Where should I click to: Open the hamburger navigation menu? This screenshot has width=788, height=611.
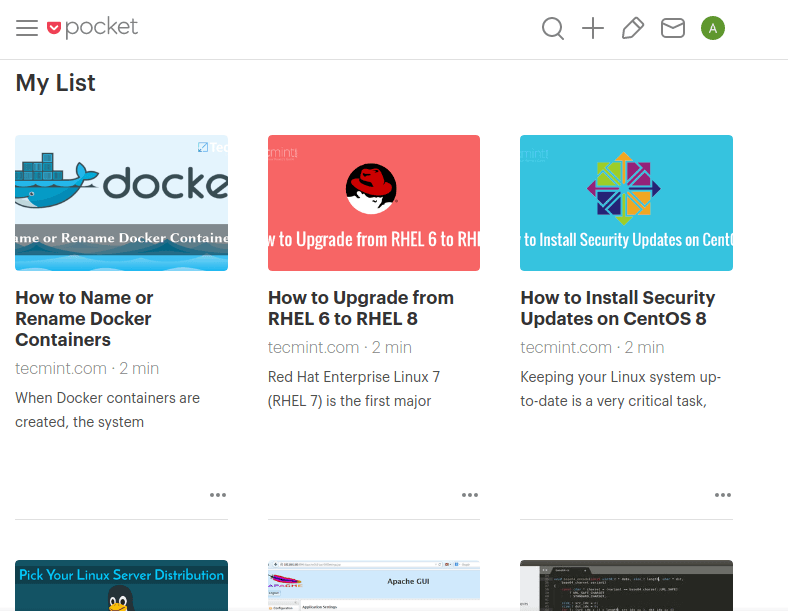tap(27, 28)
